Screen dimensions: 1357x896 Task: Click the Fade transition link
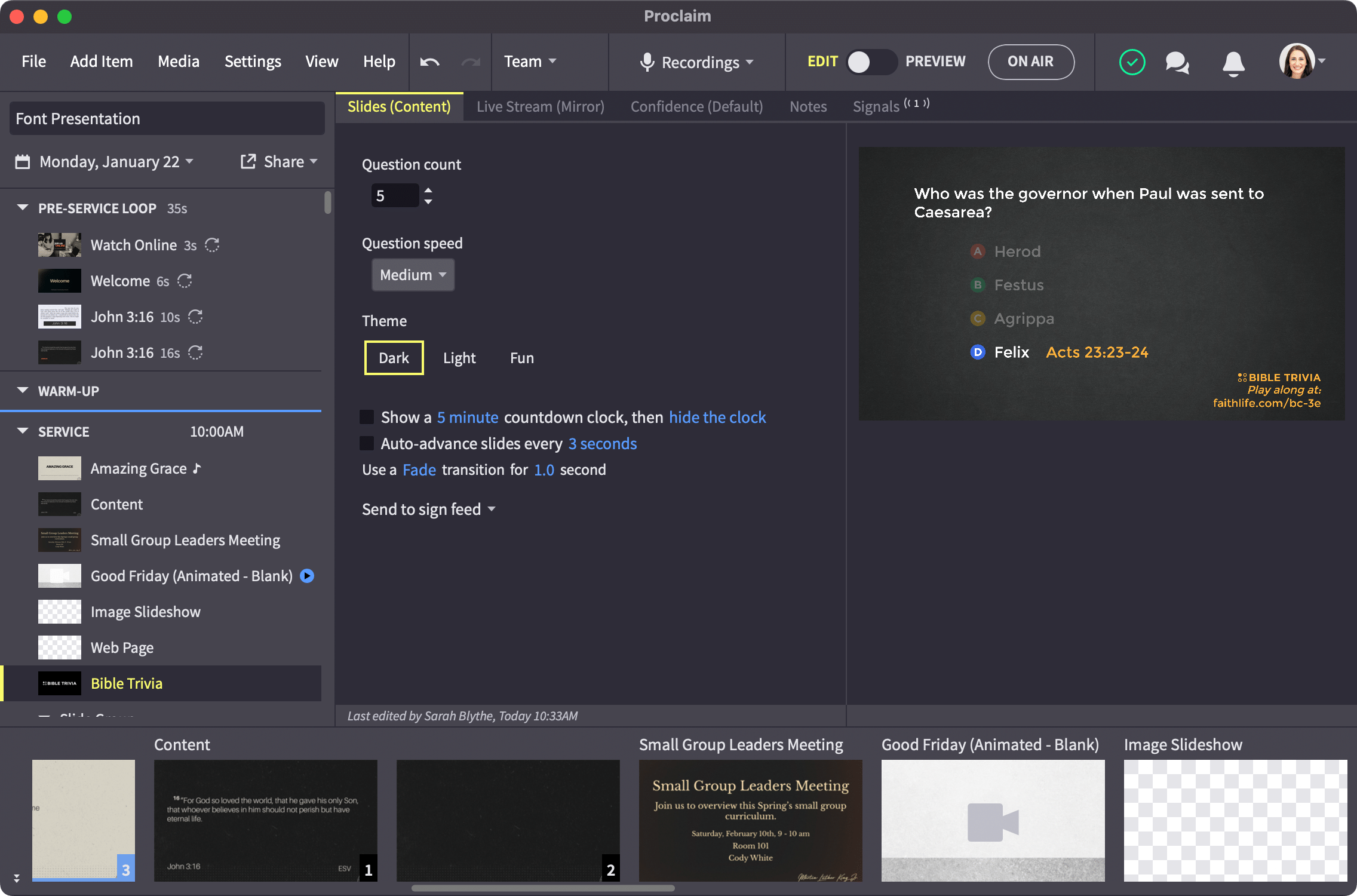coord(419,470)
